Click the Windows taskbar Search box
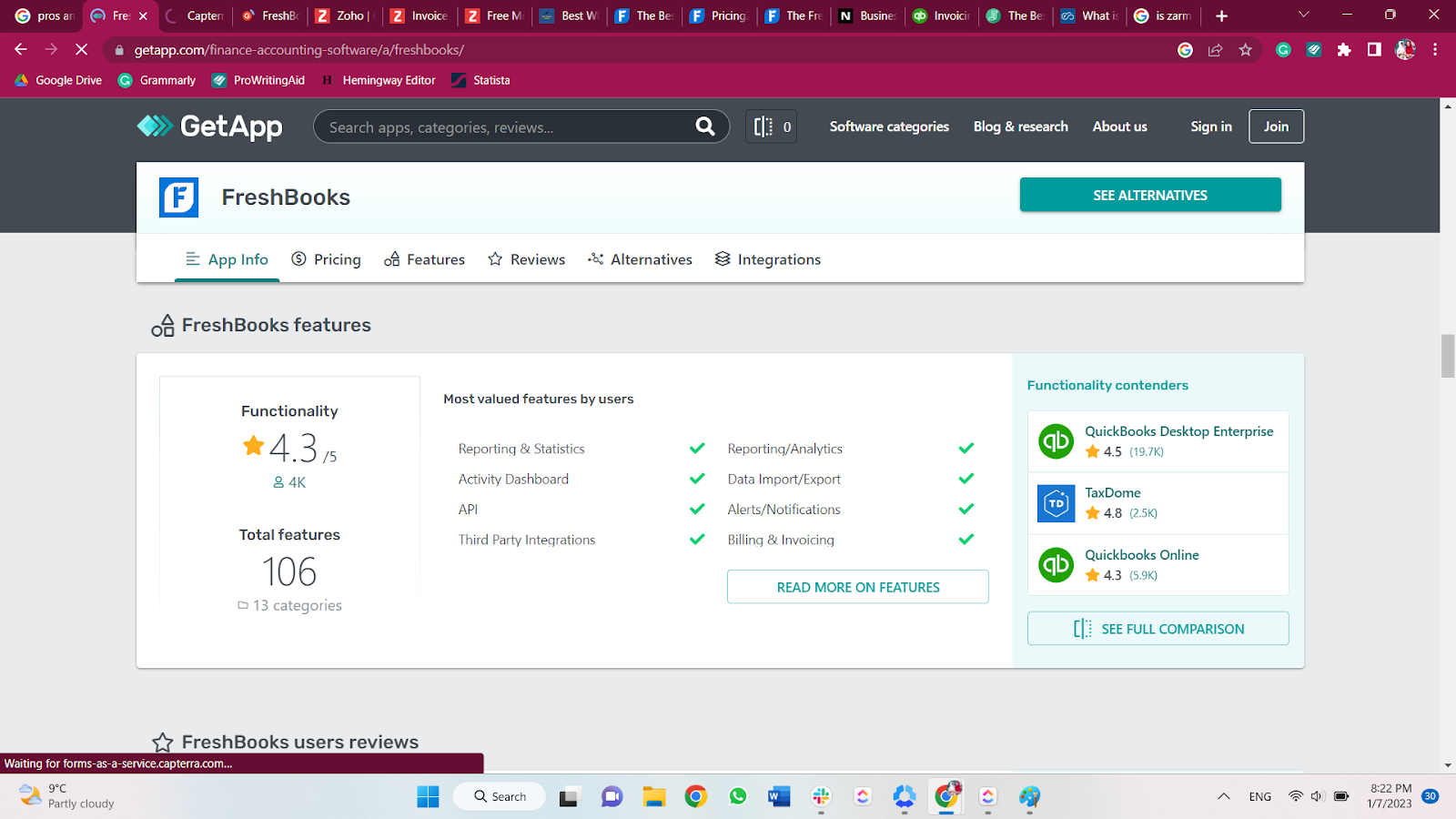 500,796
